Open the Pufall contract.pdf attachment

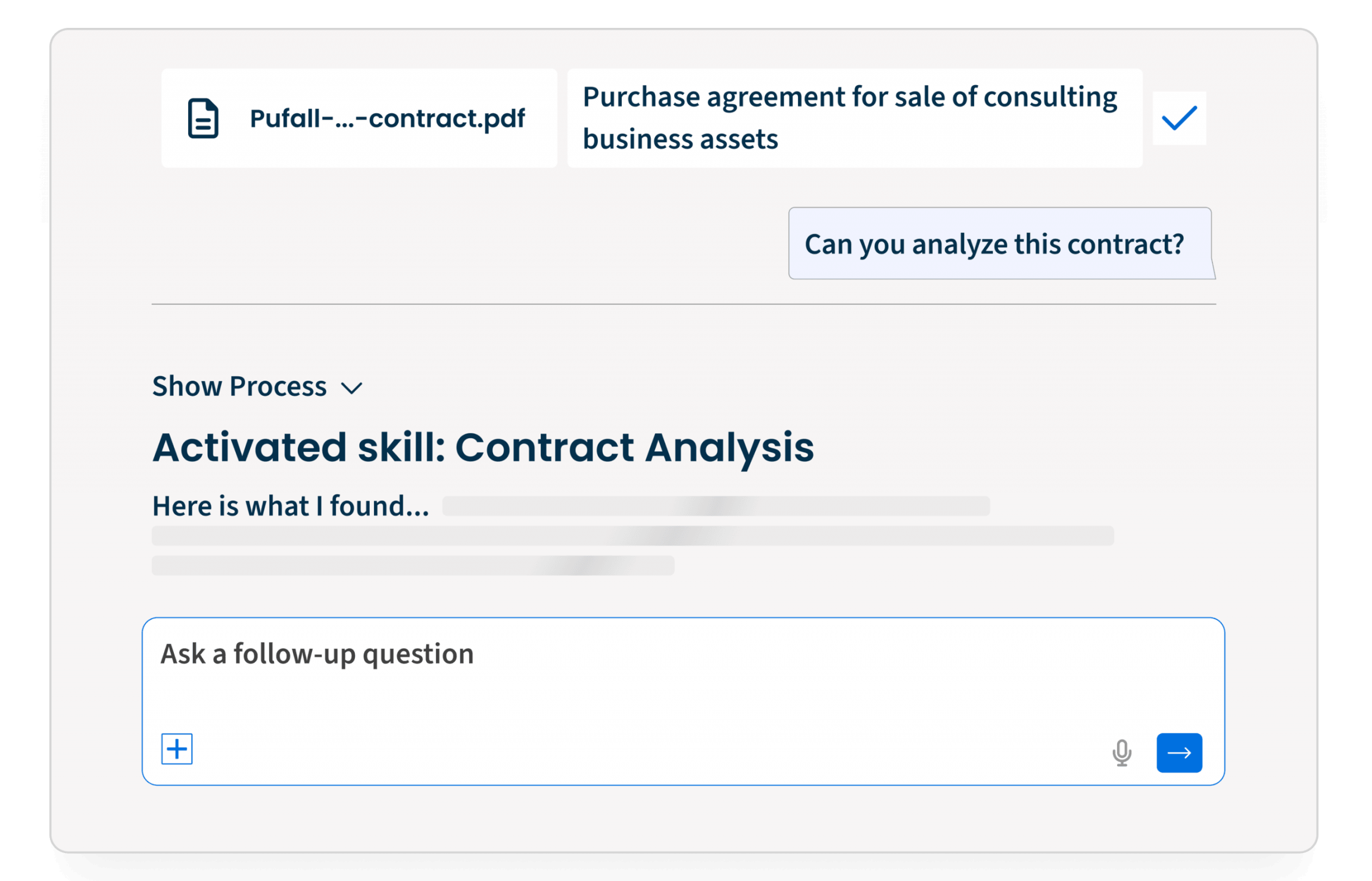click(359, 118)
